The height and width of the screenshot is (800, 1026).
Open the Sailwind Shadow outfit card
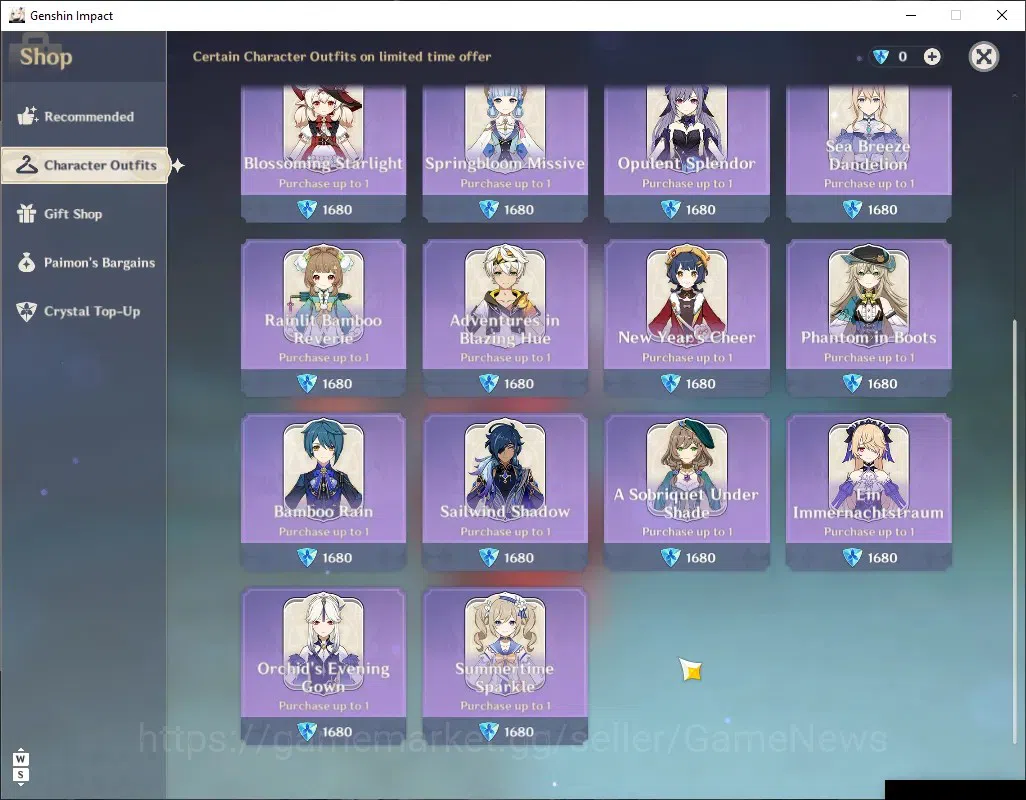(x=504, y=492)
